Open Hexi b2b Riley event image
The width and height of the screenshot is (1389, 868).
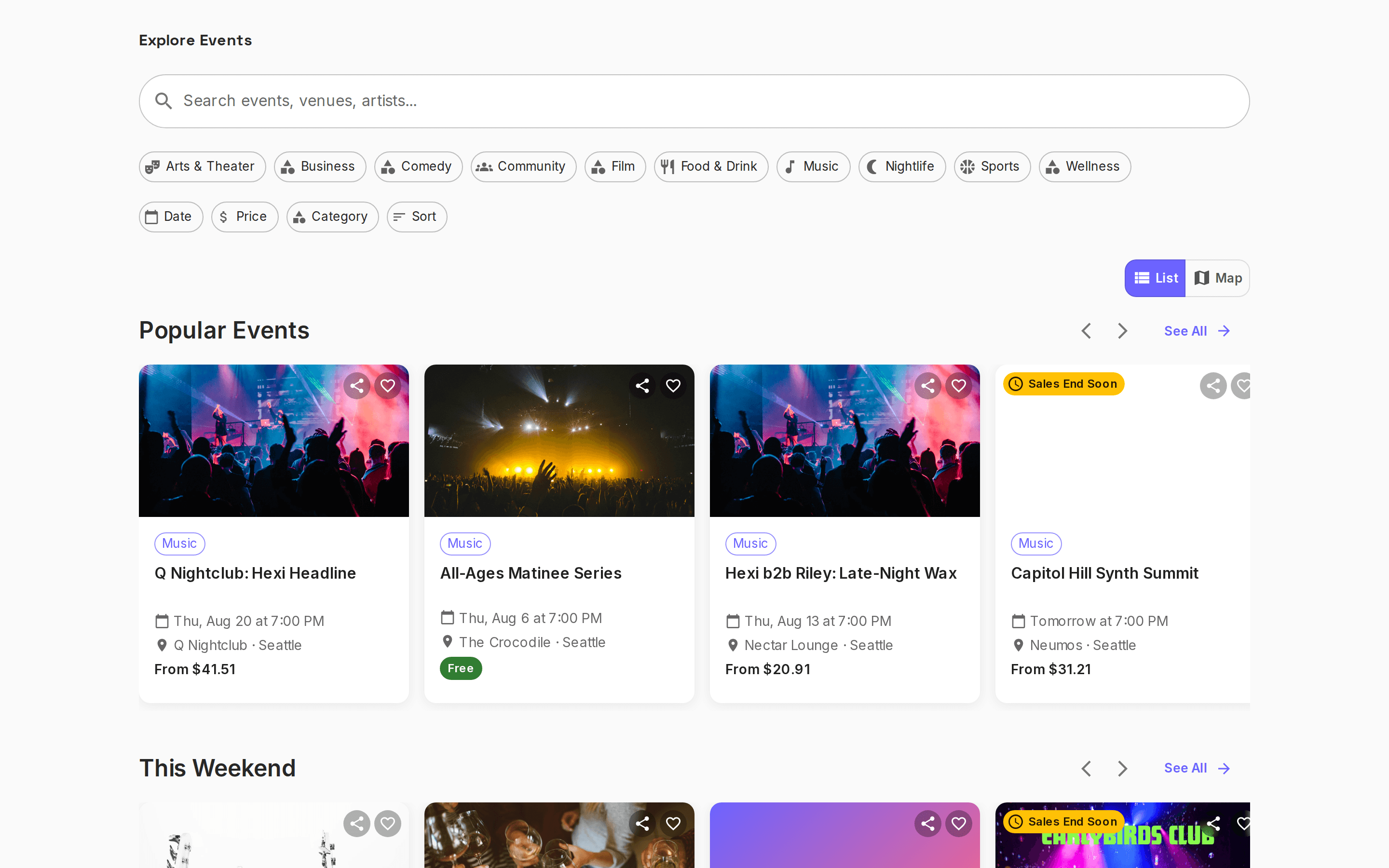pyautogui.click(x=844, y=441)
